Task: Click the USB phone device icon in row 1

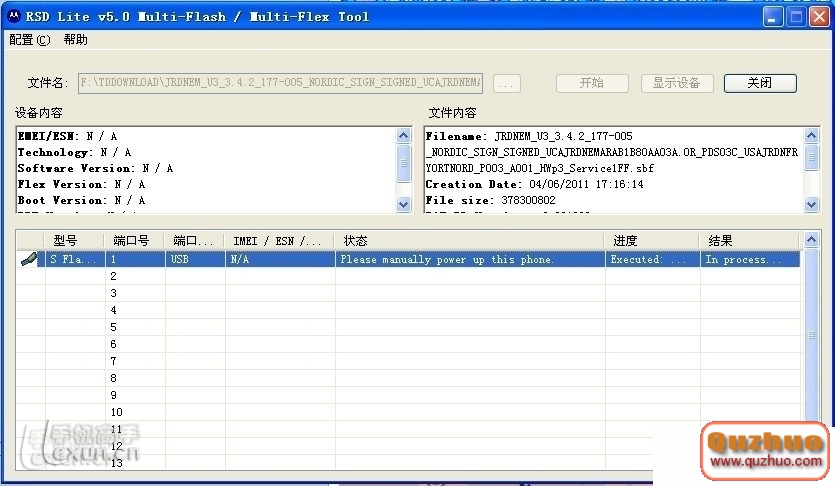Action: [x=29, y=259]
